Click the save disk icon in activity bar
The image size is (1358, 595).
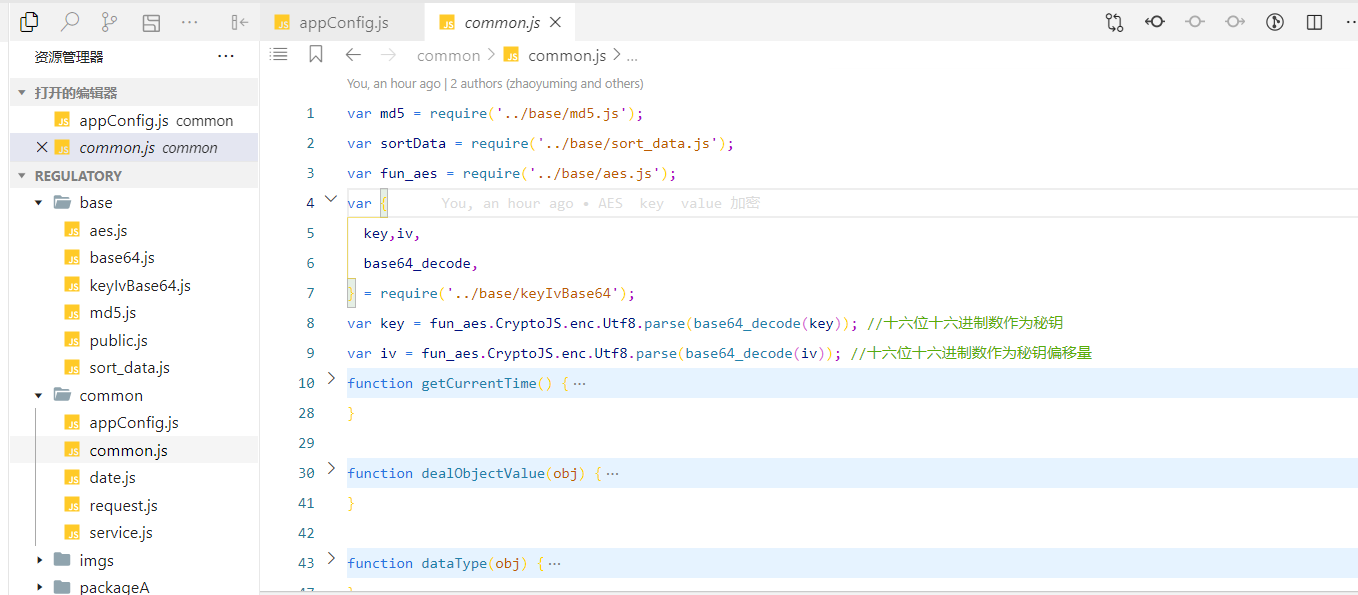click(x=151, y=21)
